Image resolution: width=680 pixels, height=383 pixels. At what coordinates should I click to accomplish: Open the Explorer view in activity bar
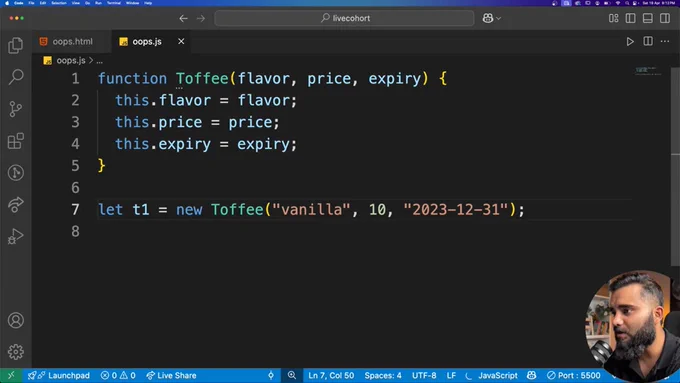(x=16, y=46)
